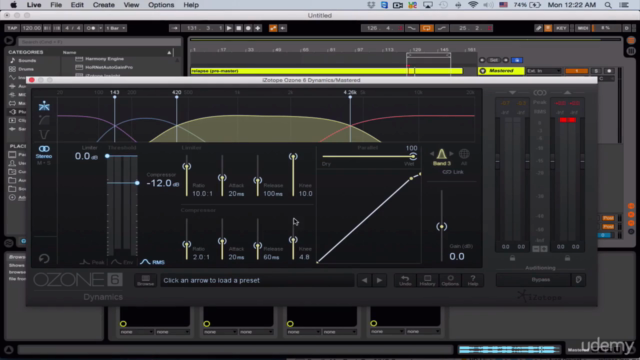Select next band arrow beside Band 3
Viewport: 640px width, 360px height.
(x=451, y=154)
